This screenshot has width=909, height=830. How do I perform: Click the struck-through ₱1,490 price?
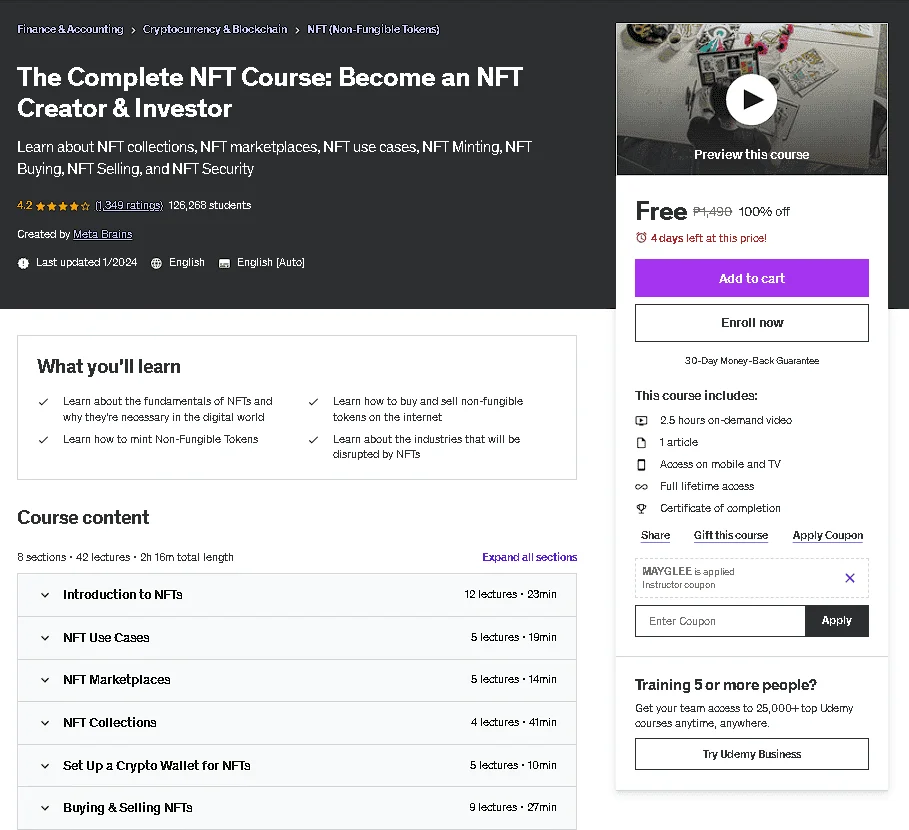[x=712, y=212]
